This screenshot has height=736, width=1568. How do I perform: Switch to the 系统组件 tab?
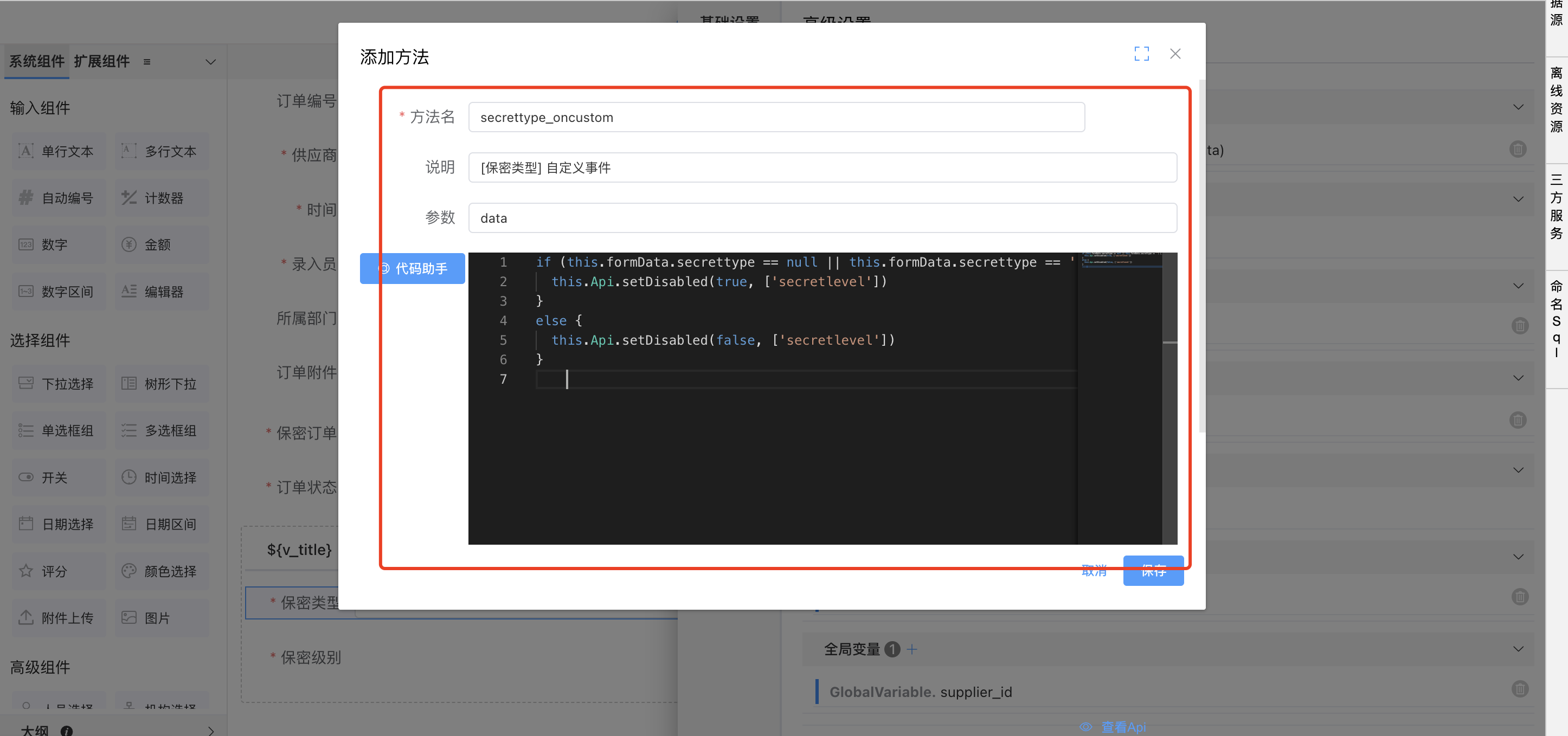click(x=36, y=61)
